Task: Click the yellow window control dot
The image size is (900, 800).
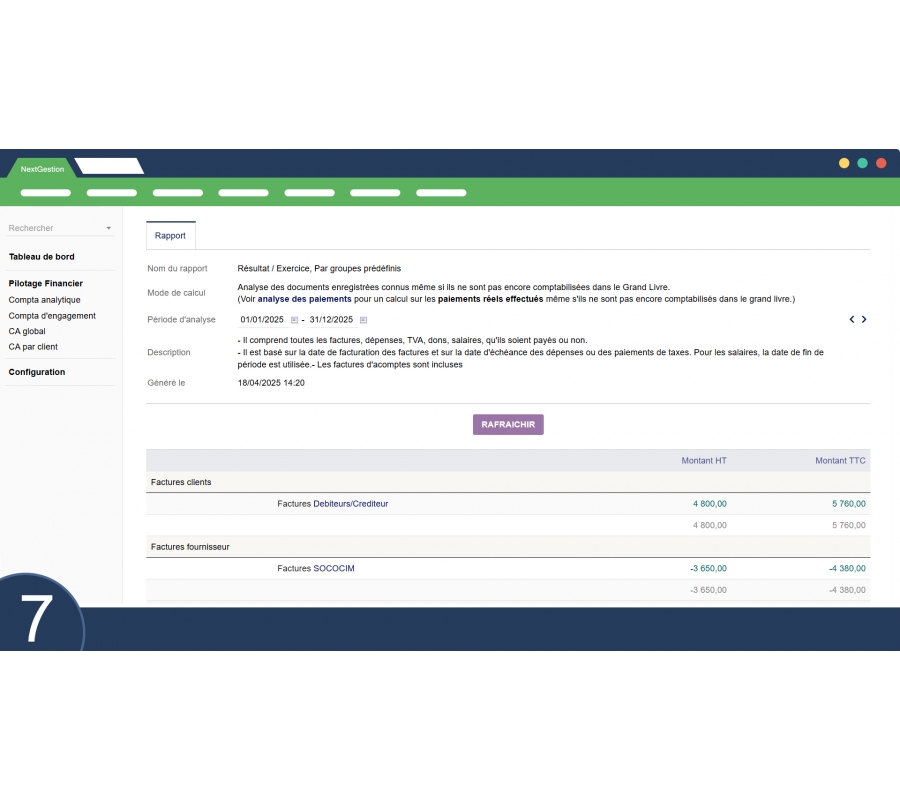Action: [x=844, y=163]
